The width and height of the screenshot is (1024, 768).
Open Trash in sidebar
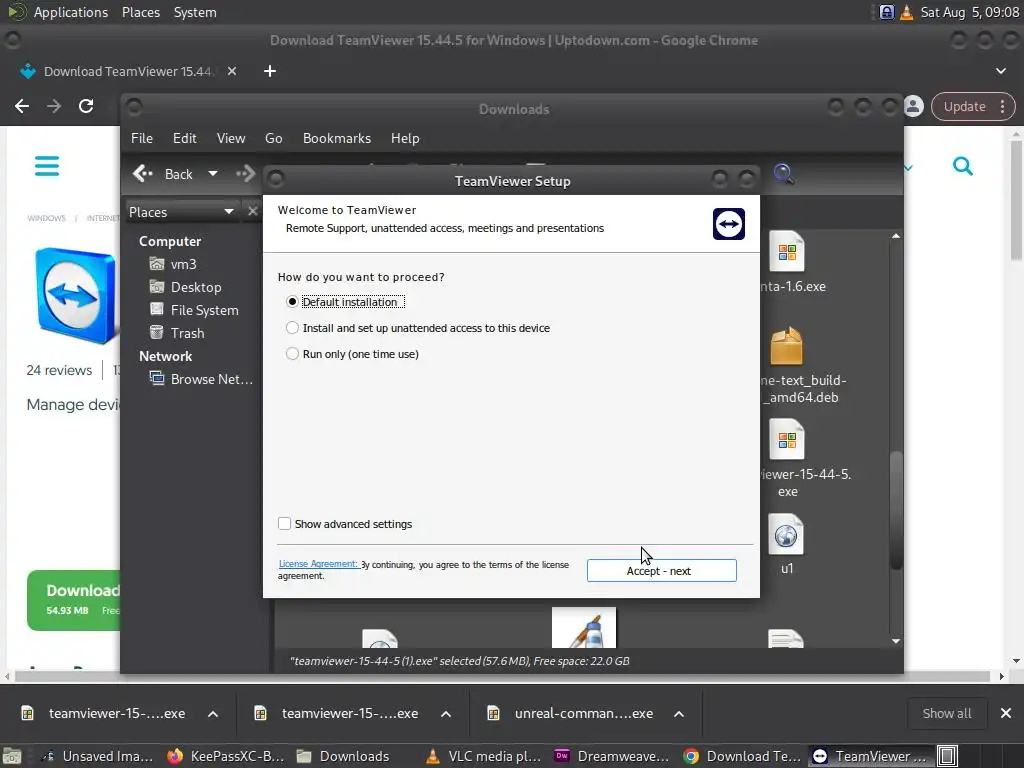click(x=177, y=333)
